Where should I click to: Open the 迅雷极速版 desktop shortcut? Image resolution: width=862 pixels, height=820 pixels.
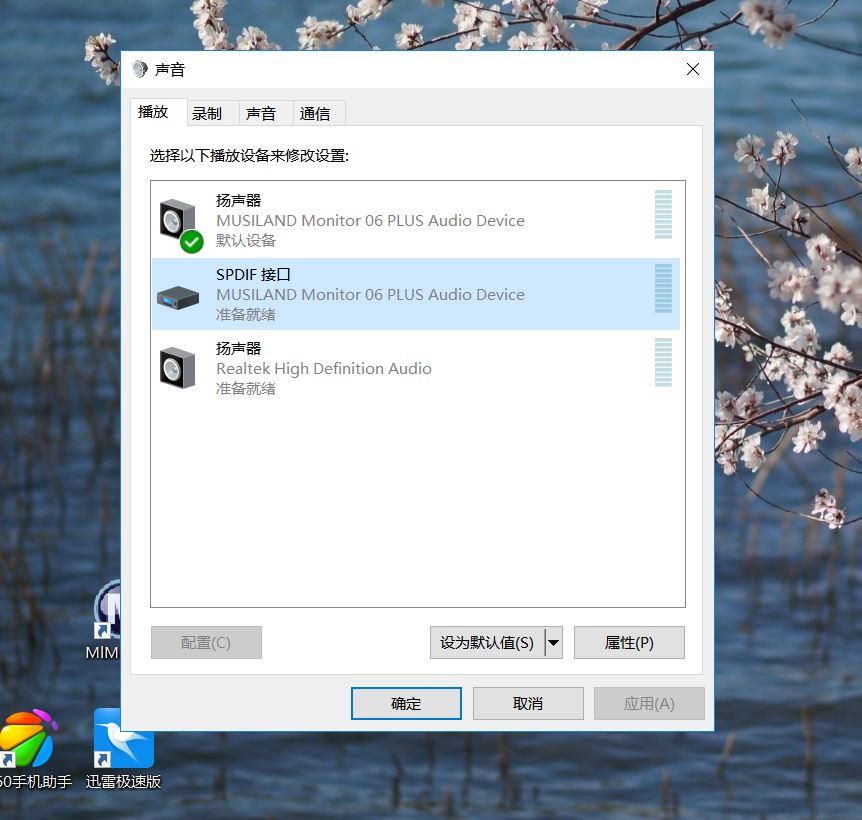pyautogui.click(x=123, y=739)
